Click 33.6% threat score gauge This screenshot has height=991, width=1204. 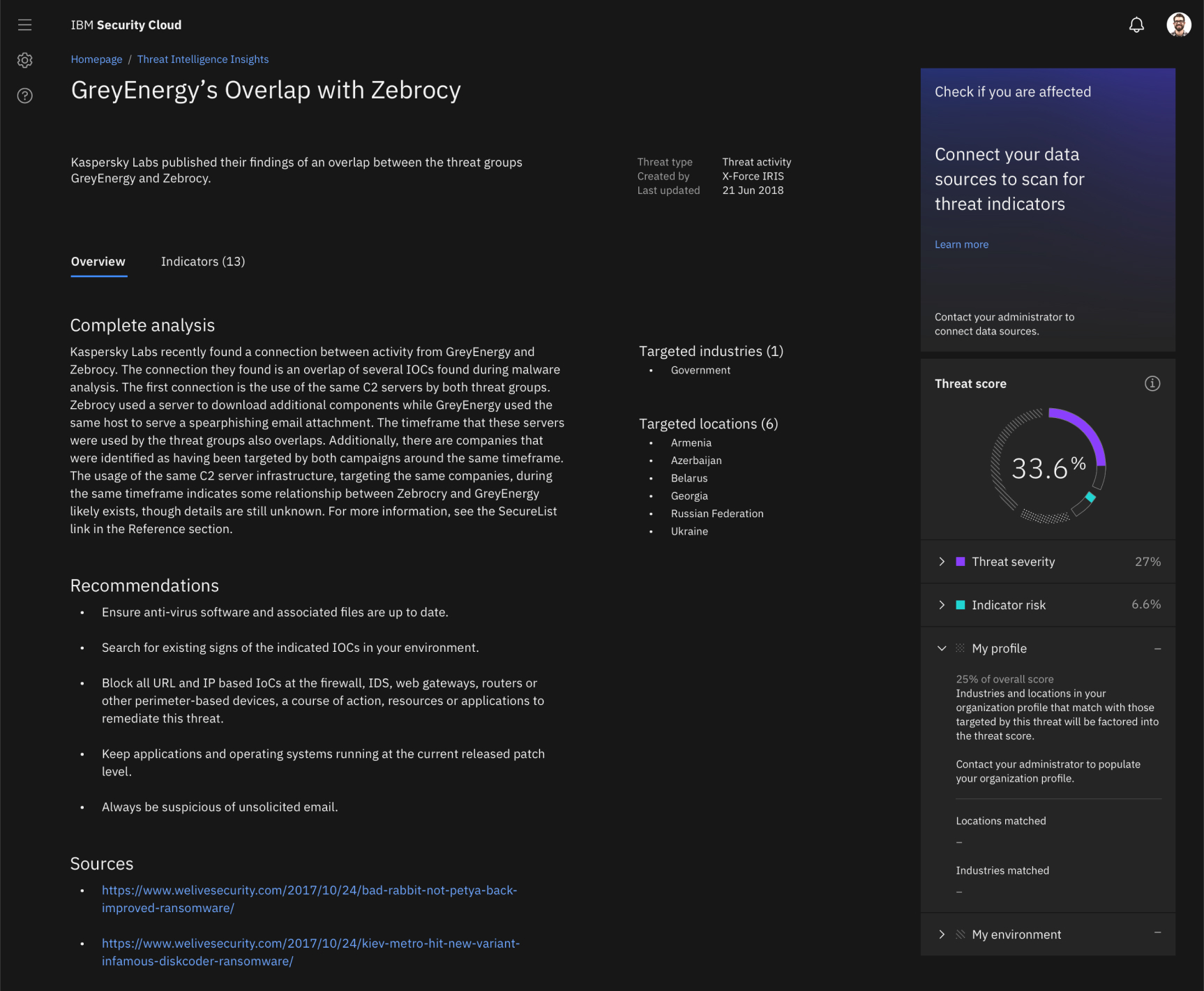tap(1048, 466)
